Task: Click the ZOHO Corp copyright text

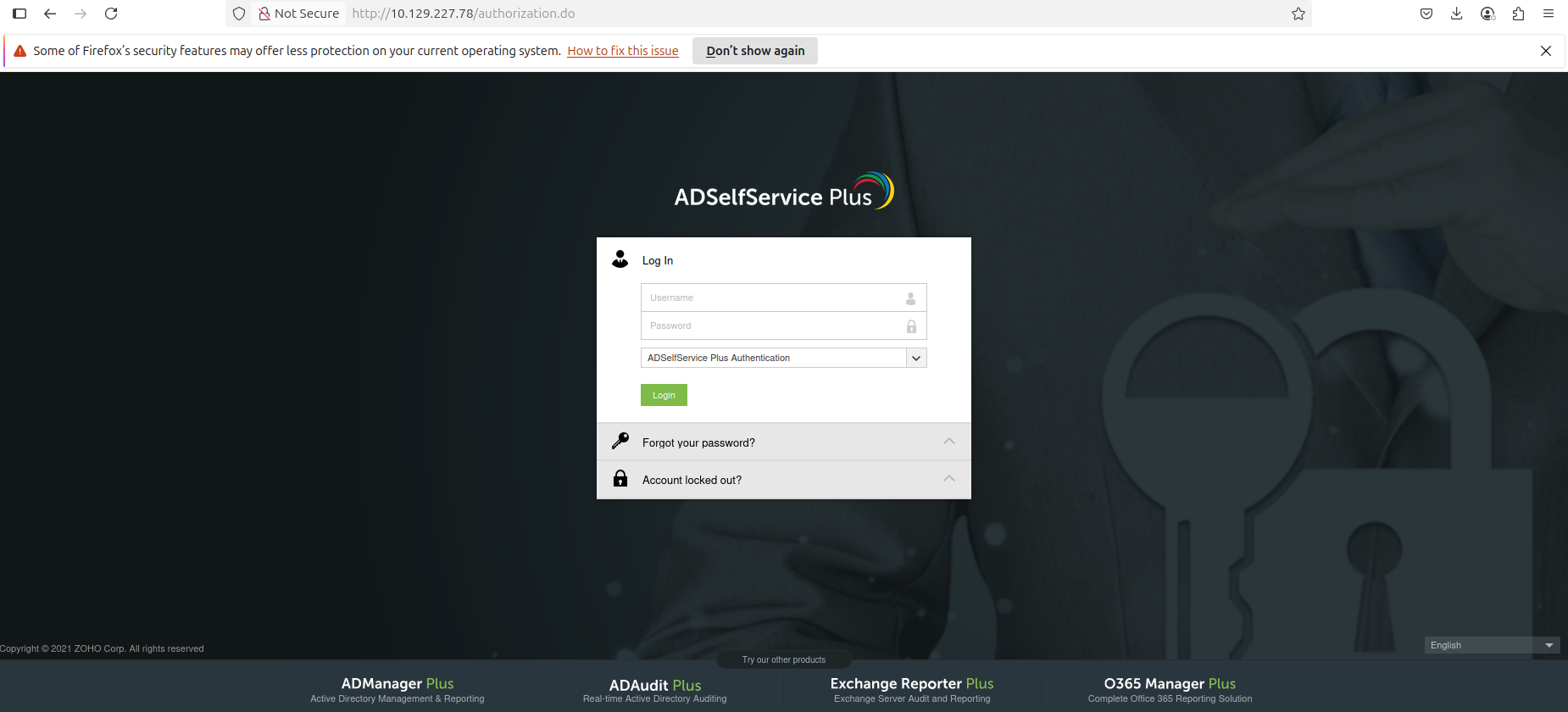Action: coord(102,648)
